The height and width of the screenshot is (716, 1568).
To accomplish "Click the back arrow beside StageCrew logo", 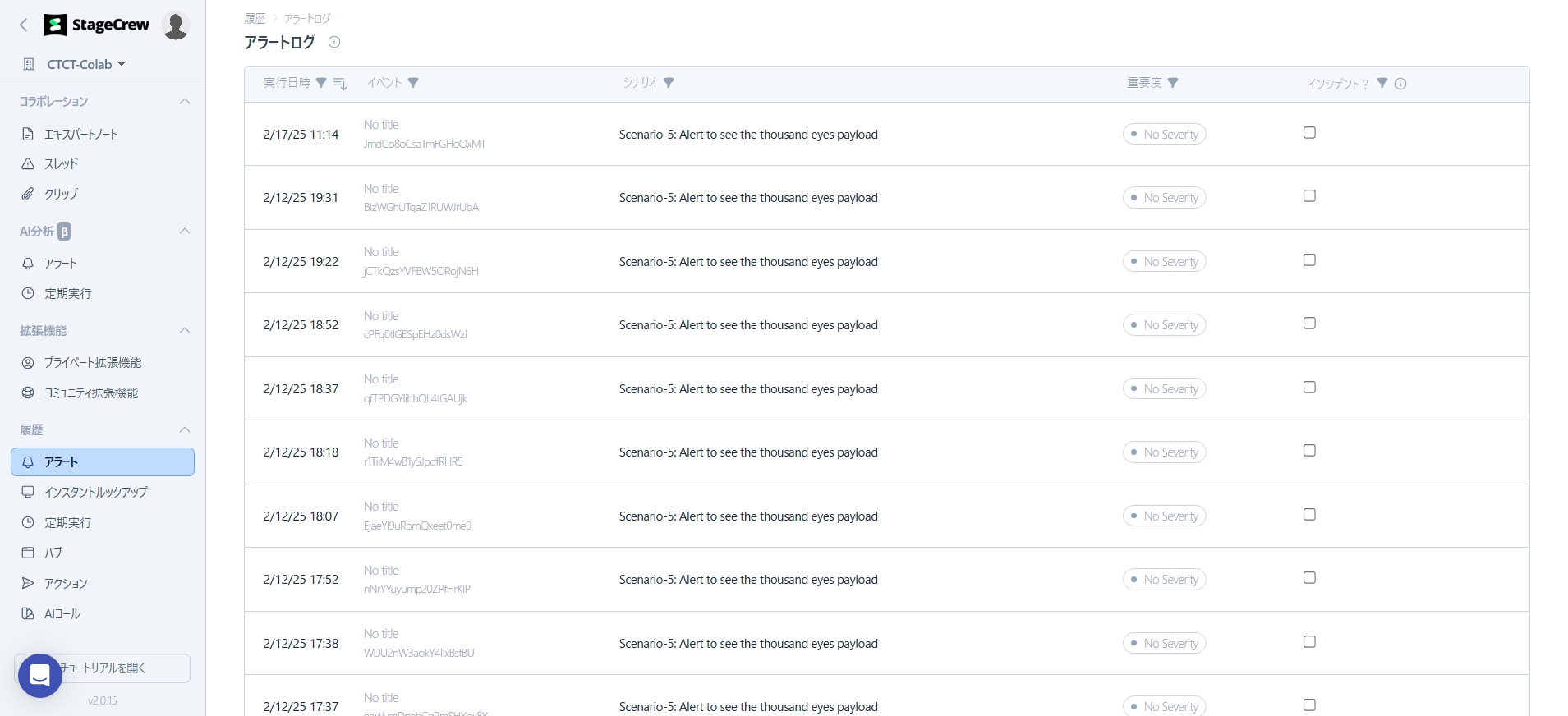I will 24,25.
